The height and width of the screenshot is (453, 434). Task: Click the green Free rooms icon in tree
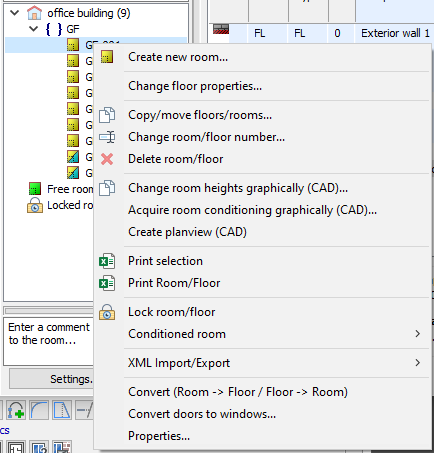(x=35, y=189)
